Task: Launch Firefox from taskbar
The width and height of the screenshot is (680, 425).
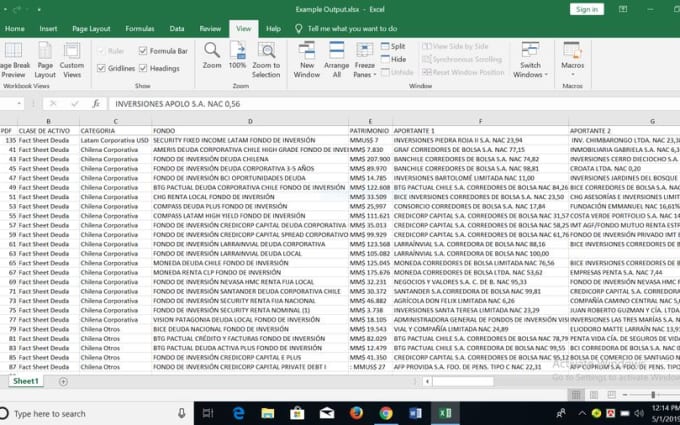Action: 356,413
